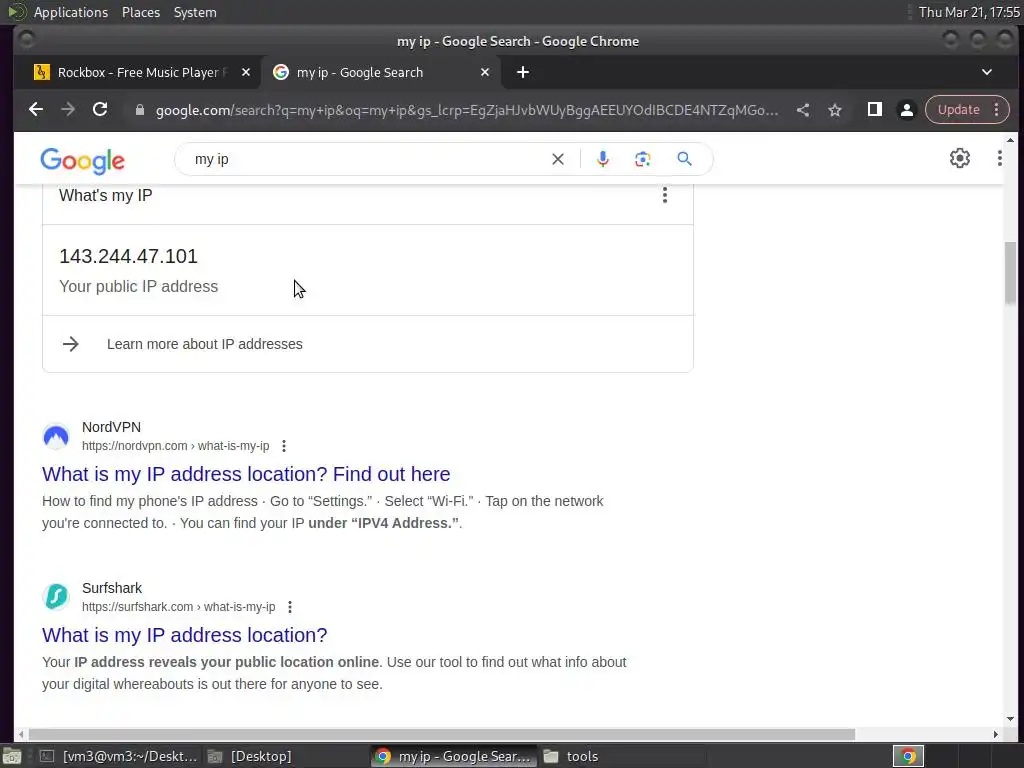Screen dimensions: 1024x768
Task: Open the Chrome side panel
Action: click(874, 110)
